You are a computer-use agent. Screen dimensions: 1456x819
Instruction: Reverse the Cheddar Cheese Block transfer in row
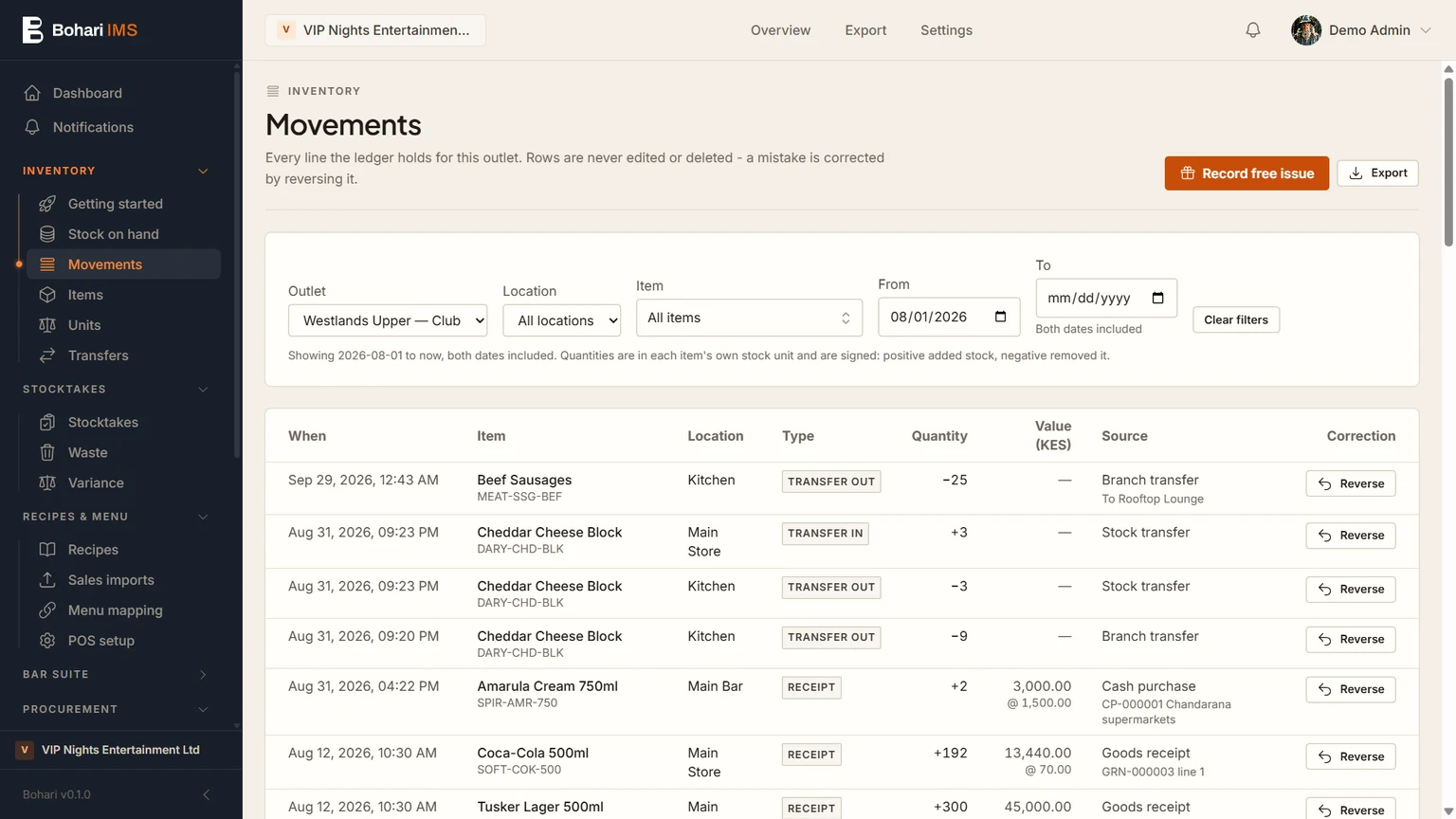click(x=1350, y=536)
